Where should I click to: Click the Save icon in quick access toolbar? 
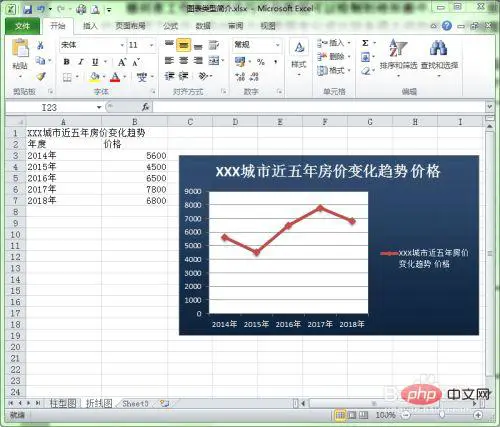(27, 9)
